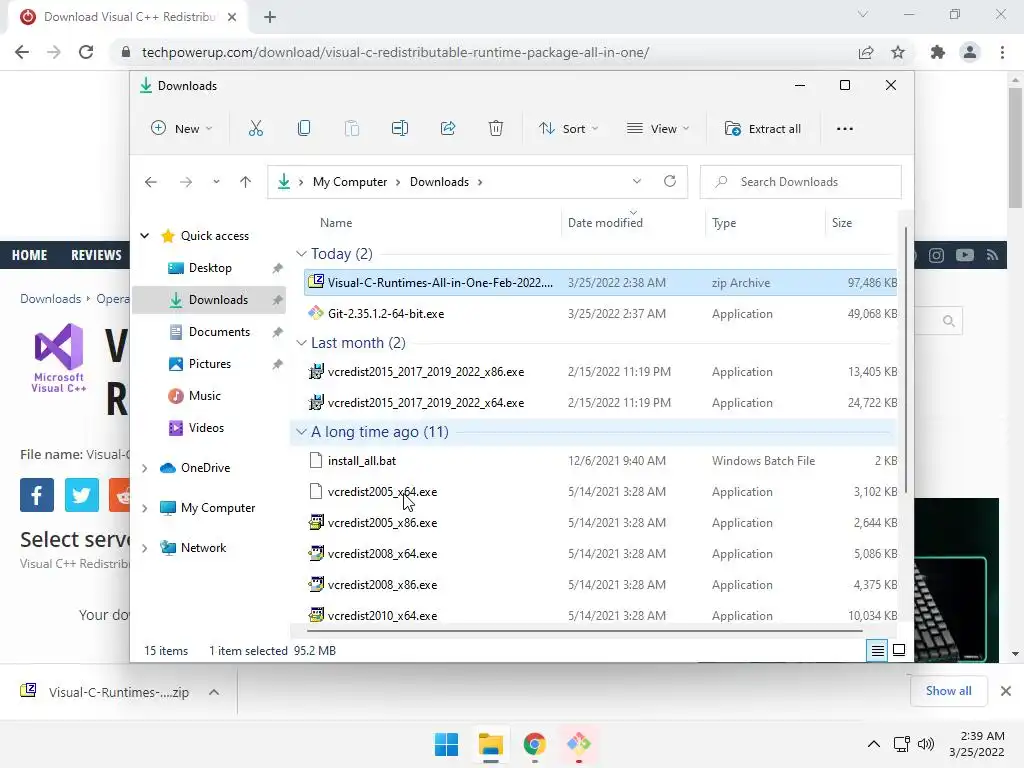
Task: Open the Git installer taskbar icon
Action: [x=579, y=744]
